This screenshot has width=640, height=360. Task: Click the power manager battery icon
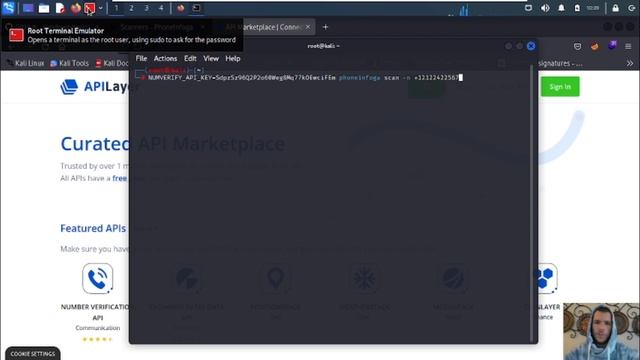(577, 8)
